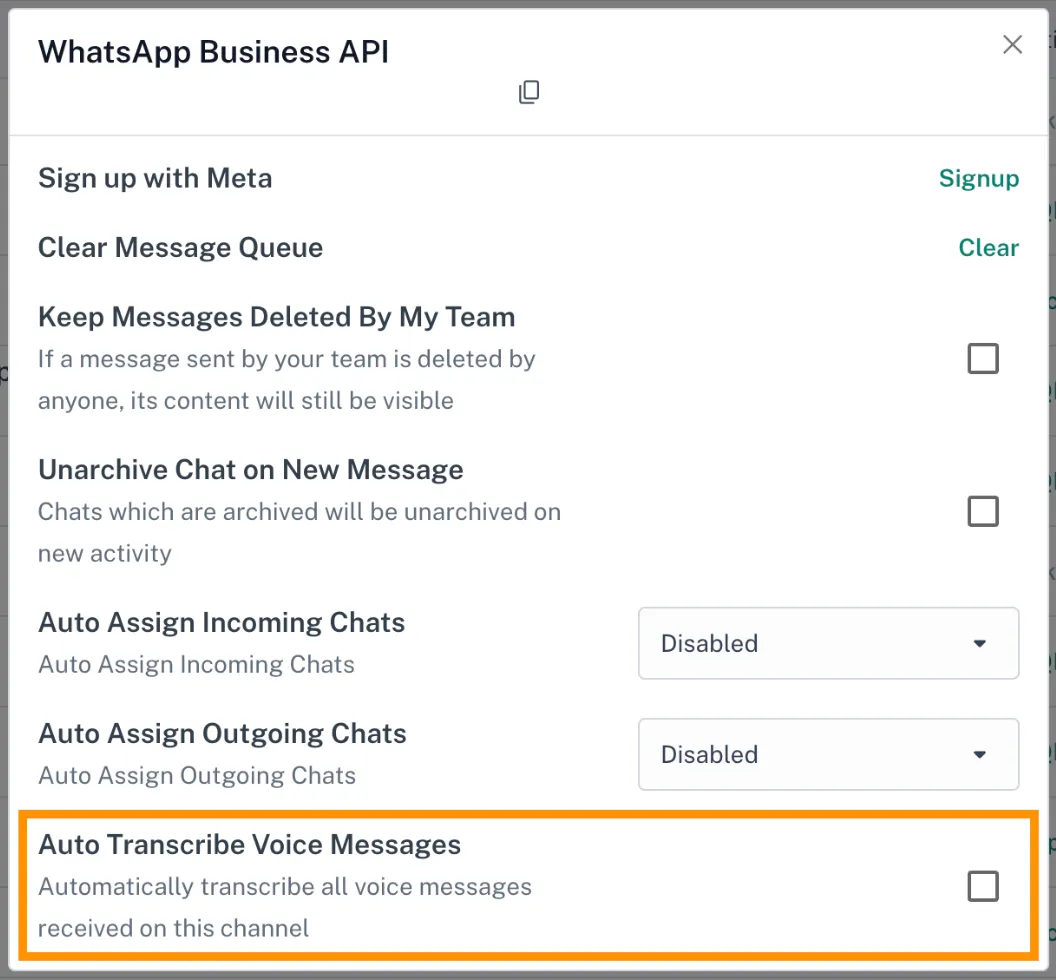
Task: Click the Unarchive Chat on New Message heading
Action: (x=250, y=470)
